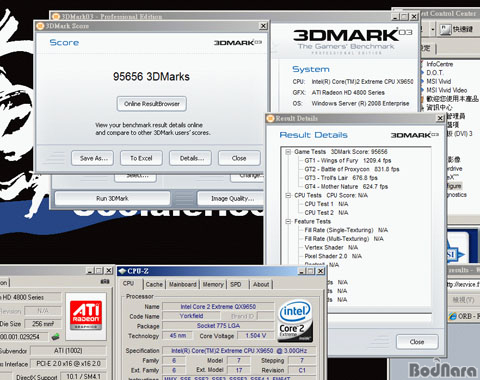480x380 pixels.
Task: Click the Technology value 45 nm
Action: pyautogui.click(x=178, y=336)
